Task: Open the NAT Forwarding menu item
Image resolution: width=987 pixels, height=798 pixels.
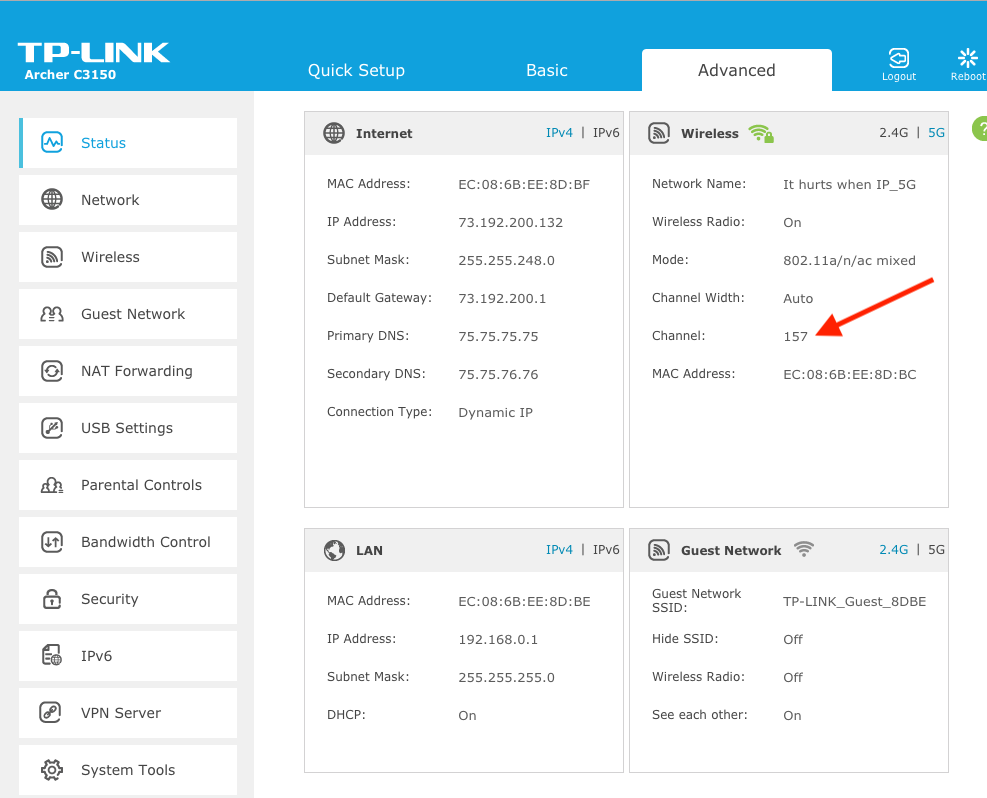Action: click(x=128, y=371)
